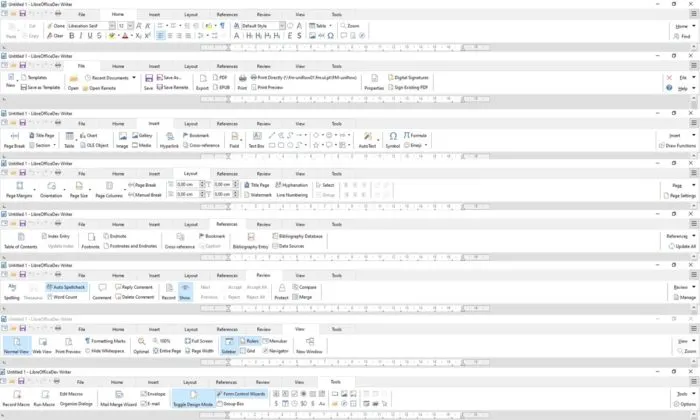
Task: Insert an OLE Object
Action: (94, 145)
